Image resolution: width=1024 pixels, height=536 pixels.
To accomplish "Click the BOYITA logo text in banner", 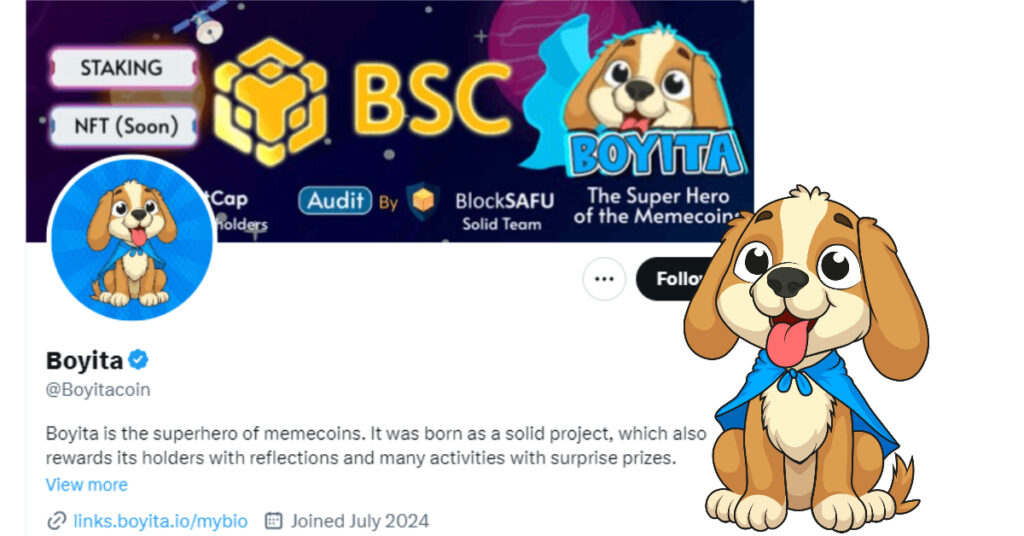I will 656,154.
